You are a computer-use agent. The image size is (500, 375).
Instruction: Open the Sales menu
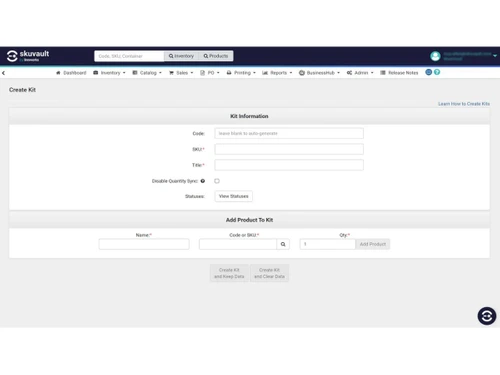(x=181, y=73)
